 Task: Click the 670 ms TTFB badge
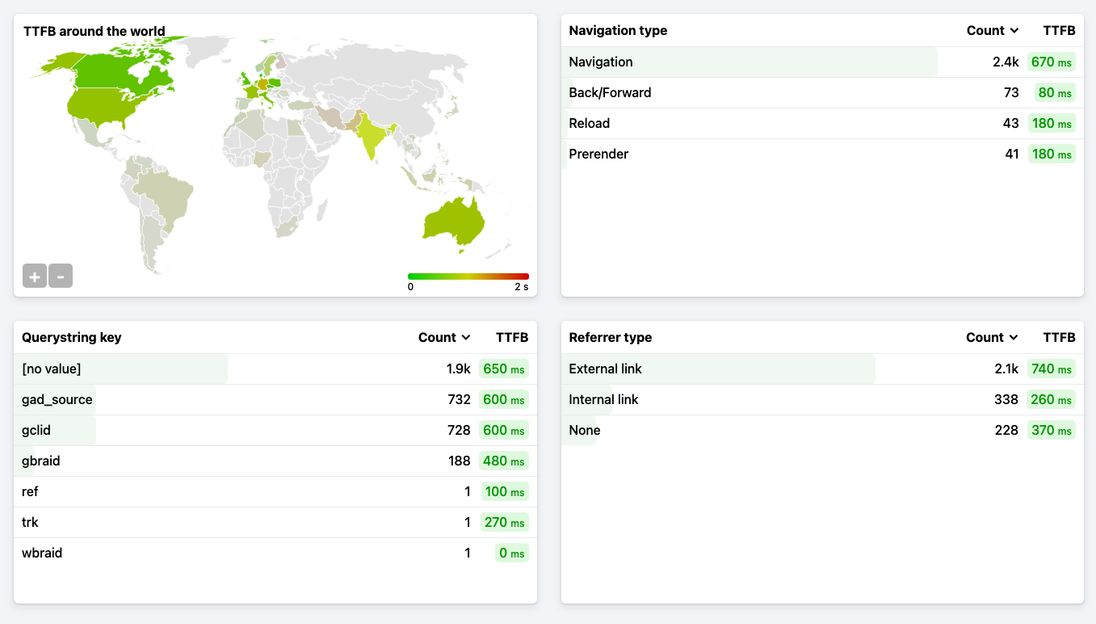[1051, 62]
